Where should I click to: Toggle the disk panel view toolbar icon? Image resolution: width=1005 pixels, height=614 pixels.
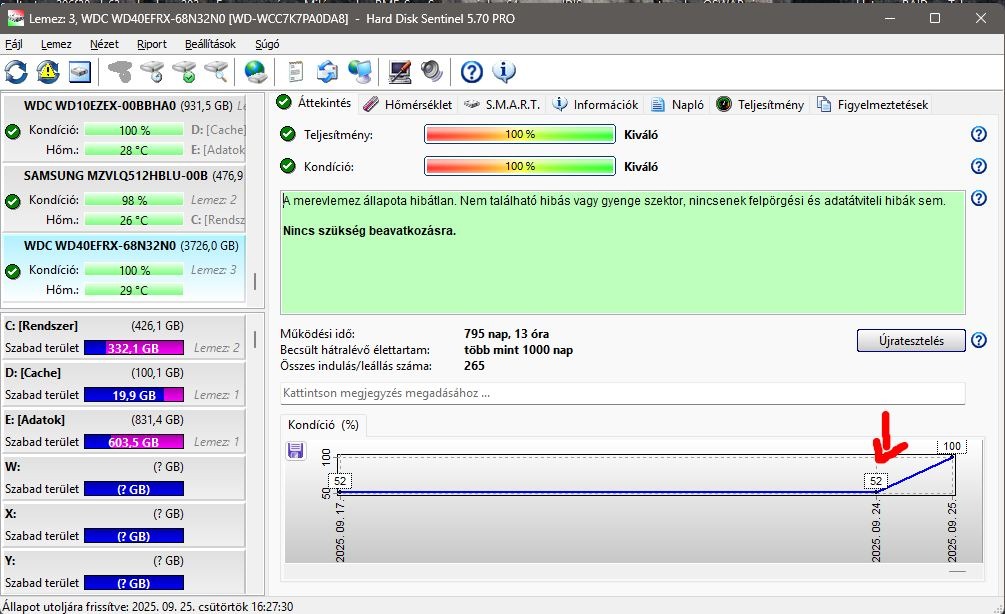point(80,72)
